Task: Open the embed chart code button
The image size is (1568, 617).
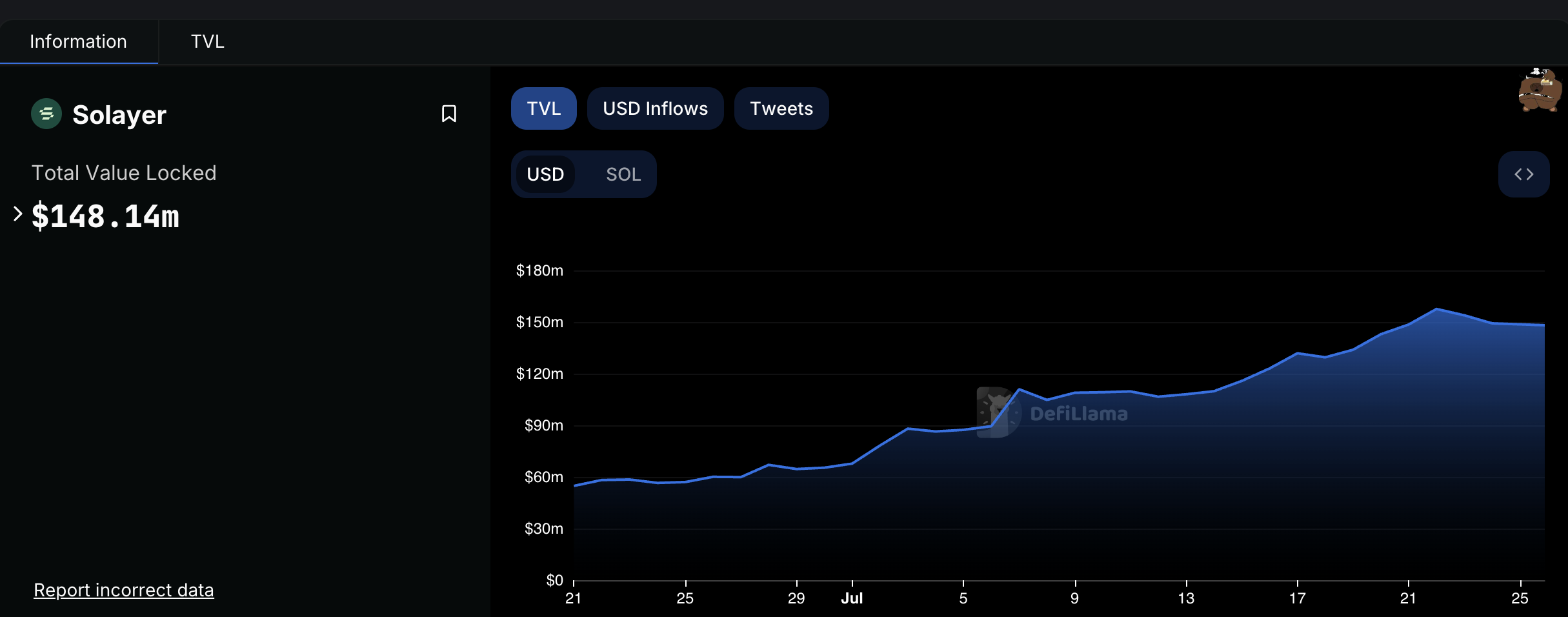Action: point(1523,174)
